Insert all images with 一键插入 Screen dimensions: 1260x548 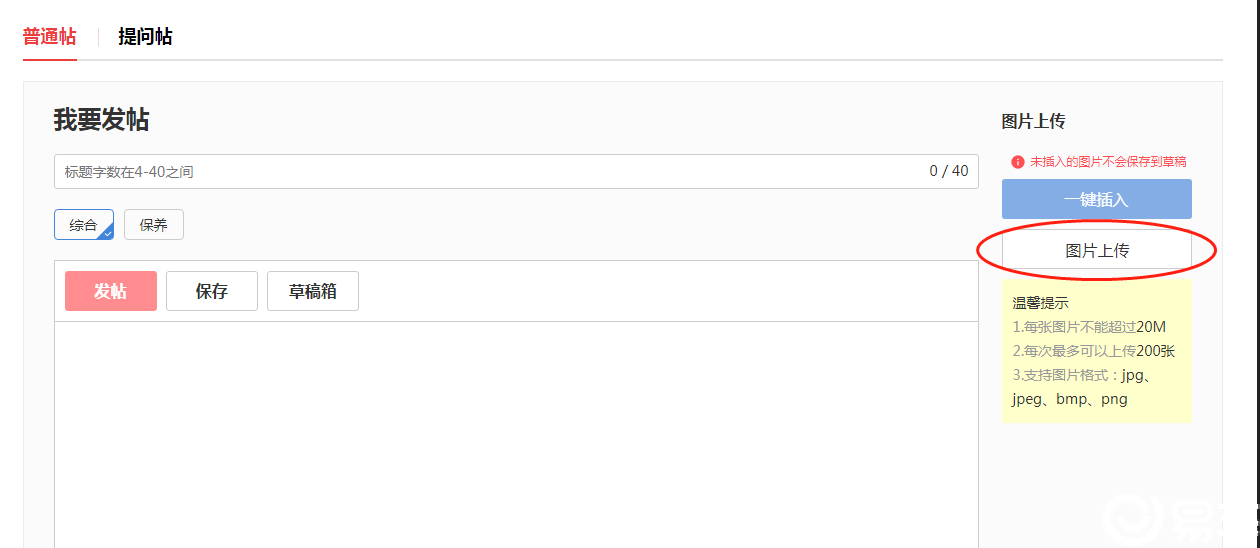tap(1097, 199)
